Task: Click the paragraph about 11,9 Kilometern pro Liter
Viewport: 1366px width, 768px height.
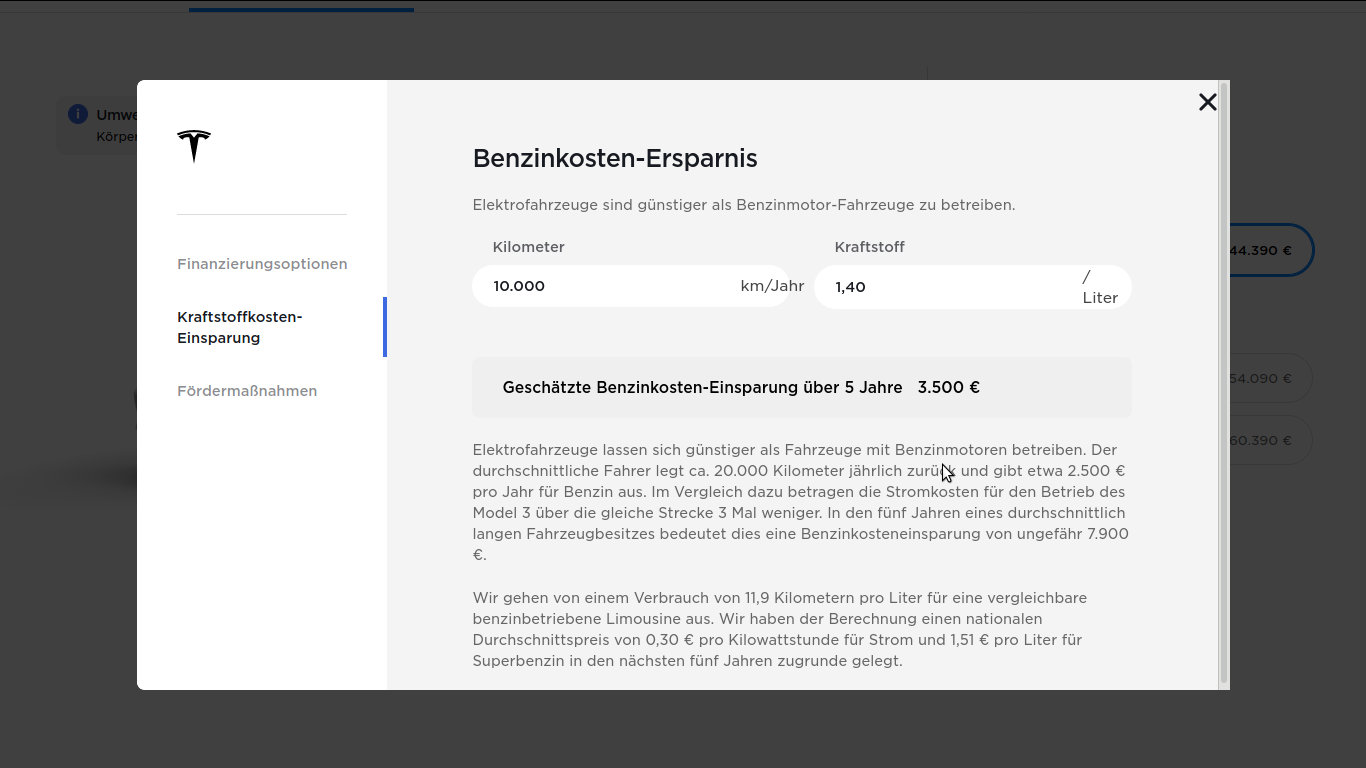Action: [780, 629]
